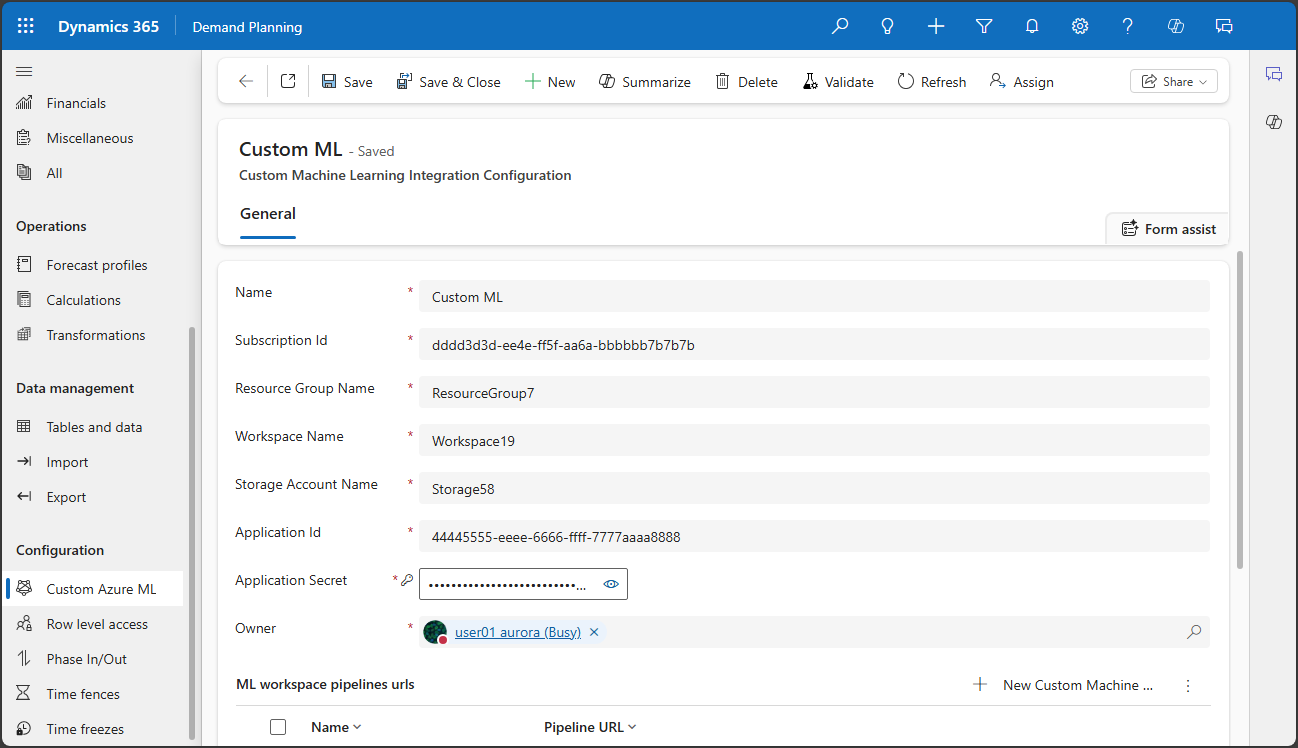Image resolution: width=1298 pixels, height=748 pixels.
Task: Click the form's vertical scrollbar
Action: [1241, 410]
